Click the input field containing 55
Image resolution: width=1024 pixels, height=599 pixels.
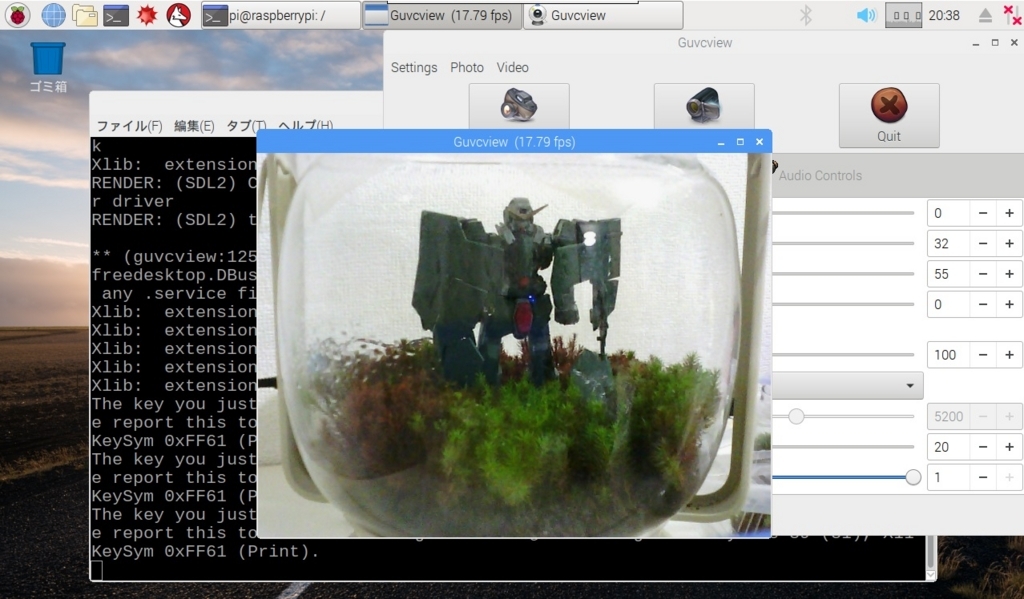[x=948, y=274]
